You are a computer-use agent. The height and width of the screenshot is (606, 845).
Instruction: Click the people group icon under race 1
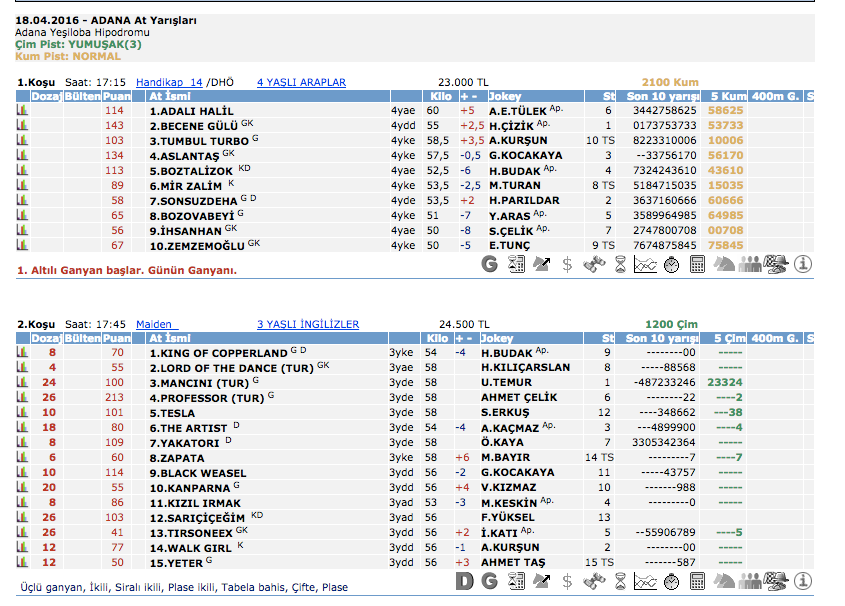click(x=750, y=265)
